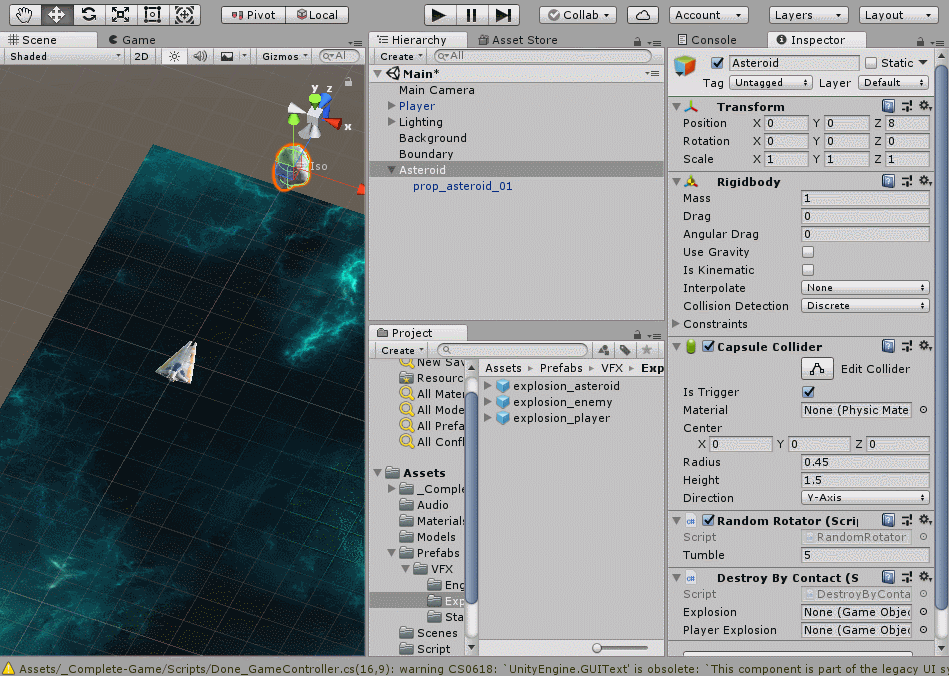Switch to the Console tab
The height and width of the screenshot is (676, 949).
pyautogui.click(x=707, y=40)
